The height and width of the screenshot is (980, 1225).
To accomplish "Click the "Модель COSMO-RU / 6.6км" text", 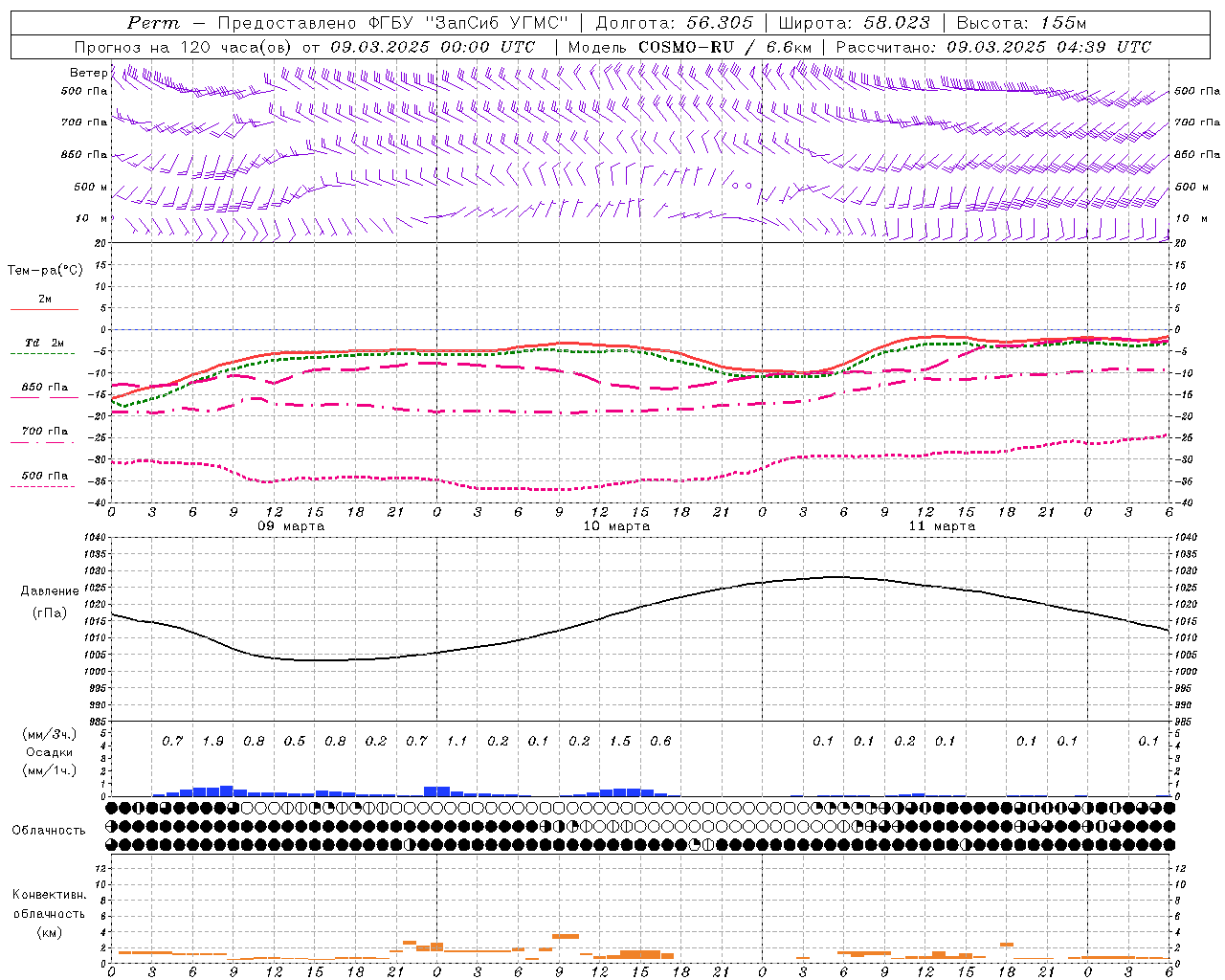I will pos(690,47).
